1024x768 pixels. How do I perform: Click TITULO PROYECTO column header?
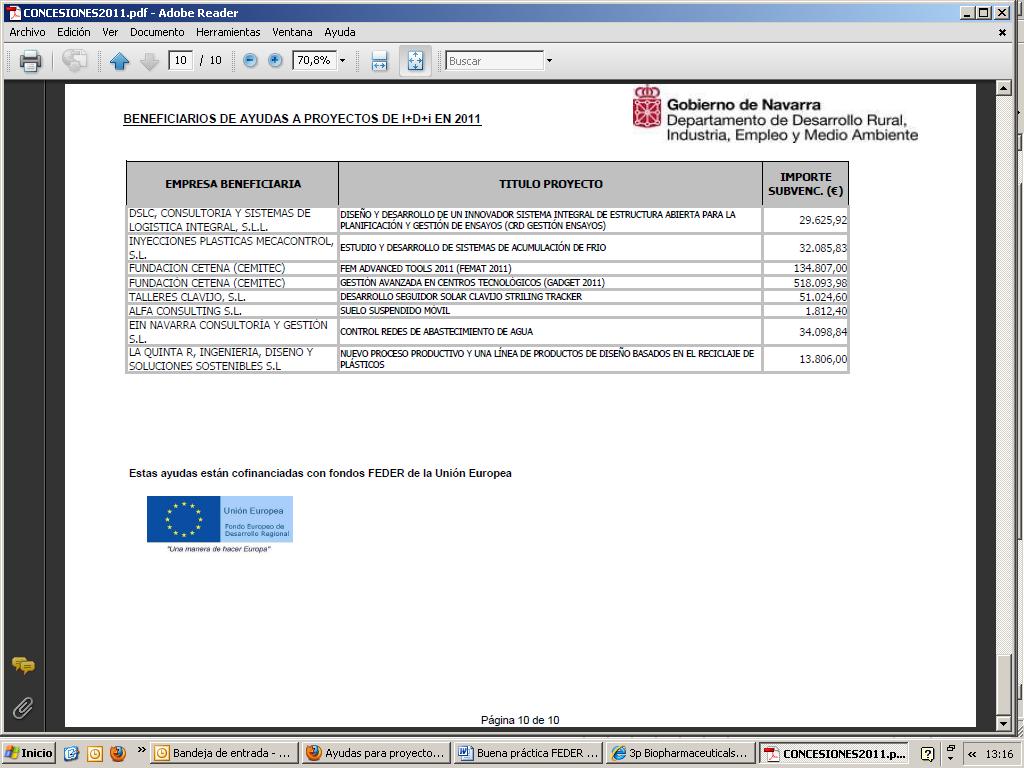click(551, 184)
